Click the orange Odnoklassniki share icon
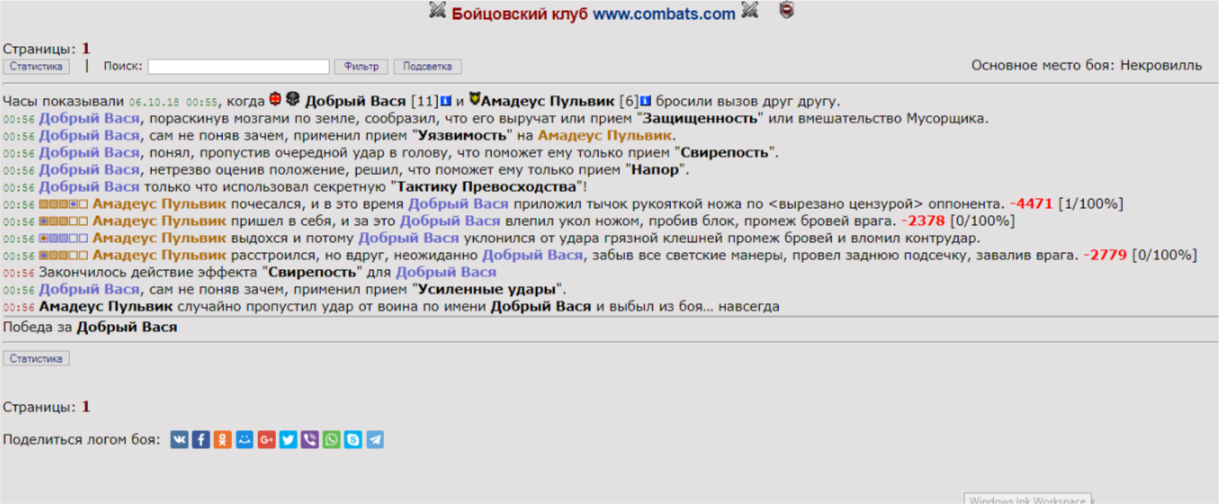The width and height of the screenshot is (1219, 504). pos(223,440)
